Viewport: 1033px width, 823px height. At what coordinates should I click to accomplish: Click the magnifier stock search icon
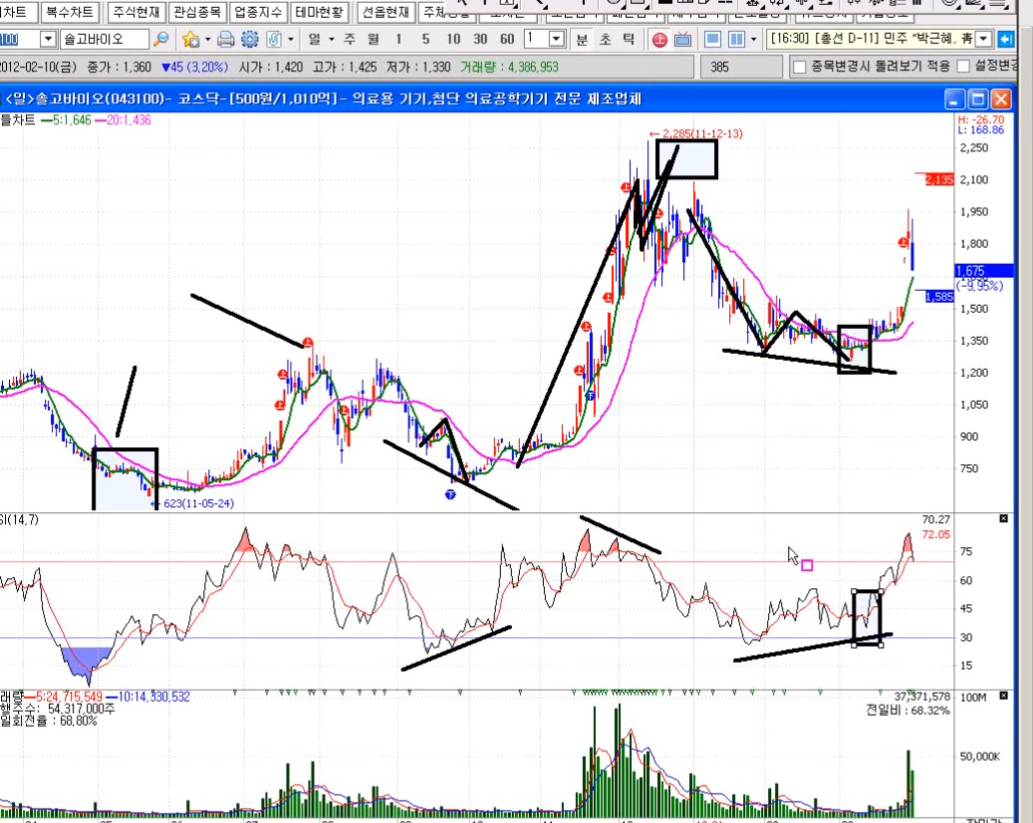161,39
